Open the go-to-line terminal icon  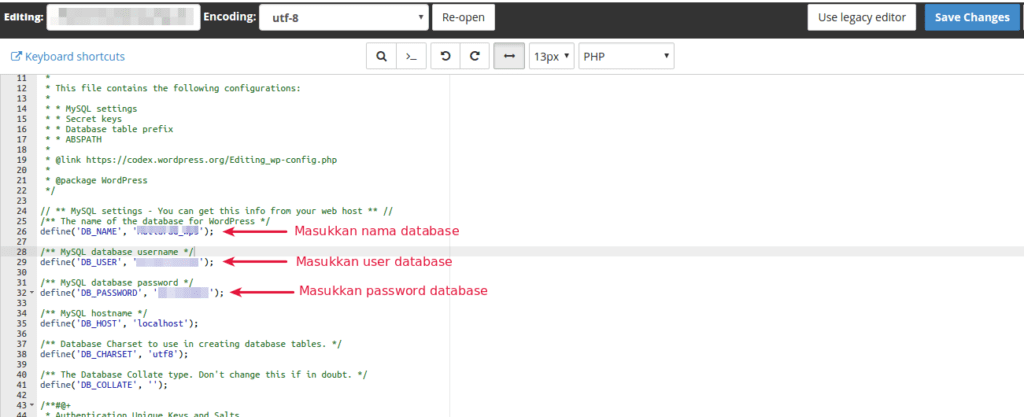coord(409,57)
